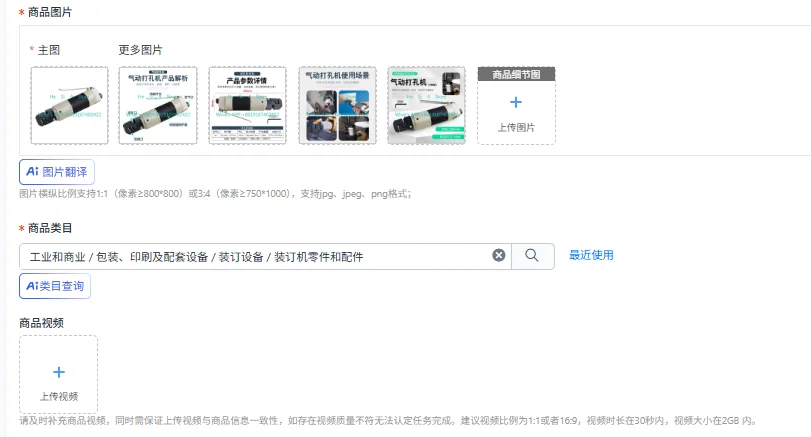Open AI类目查询 category lookup

click(x=55, y=286)
